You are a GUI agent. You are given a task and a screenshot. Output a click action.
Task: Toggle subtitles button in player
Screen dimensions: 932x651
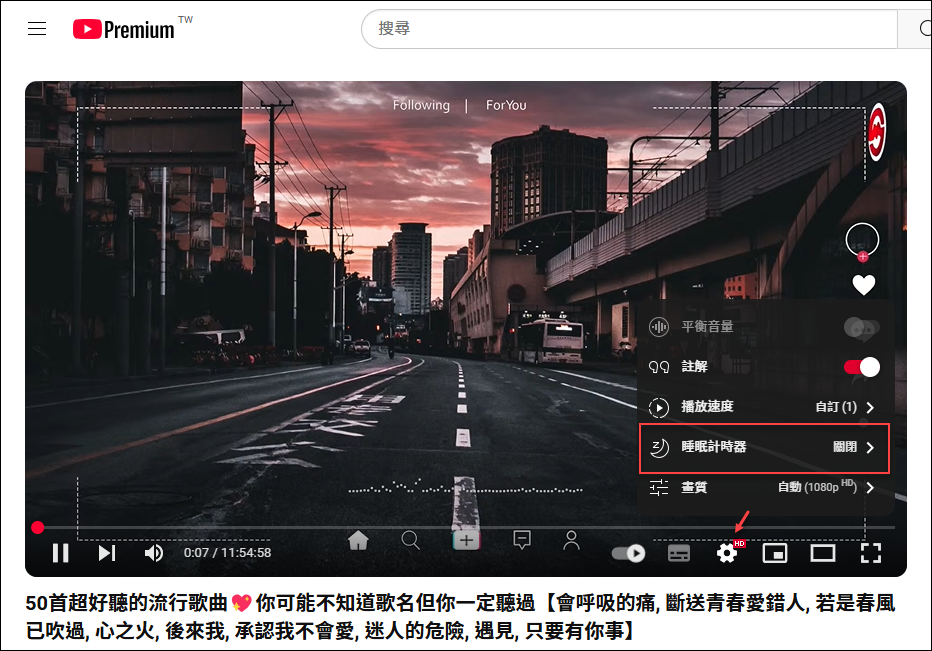679,553
